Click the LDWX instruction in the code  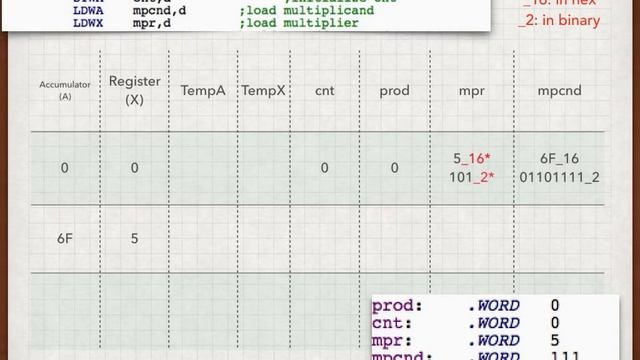[88, 23]
